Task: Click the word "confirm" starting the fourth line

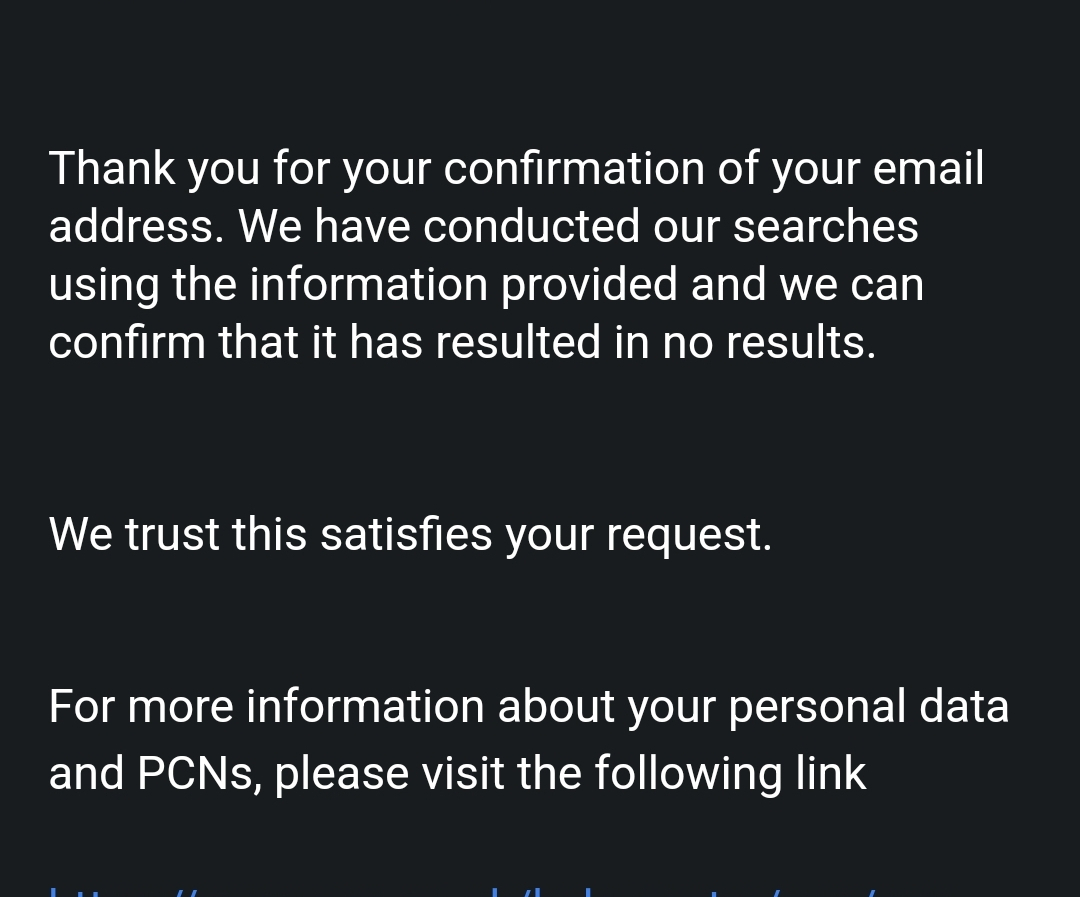Action: (127, 342)
